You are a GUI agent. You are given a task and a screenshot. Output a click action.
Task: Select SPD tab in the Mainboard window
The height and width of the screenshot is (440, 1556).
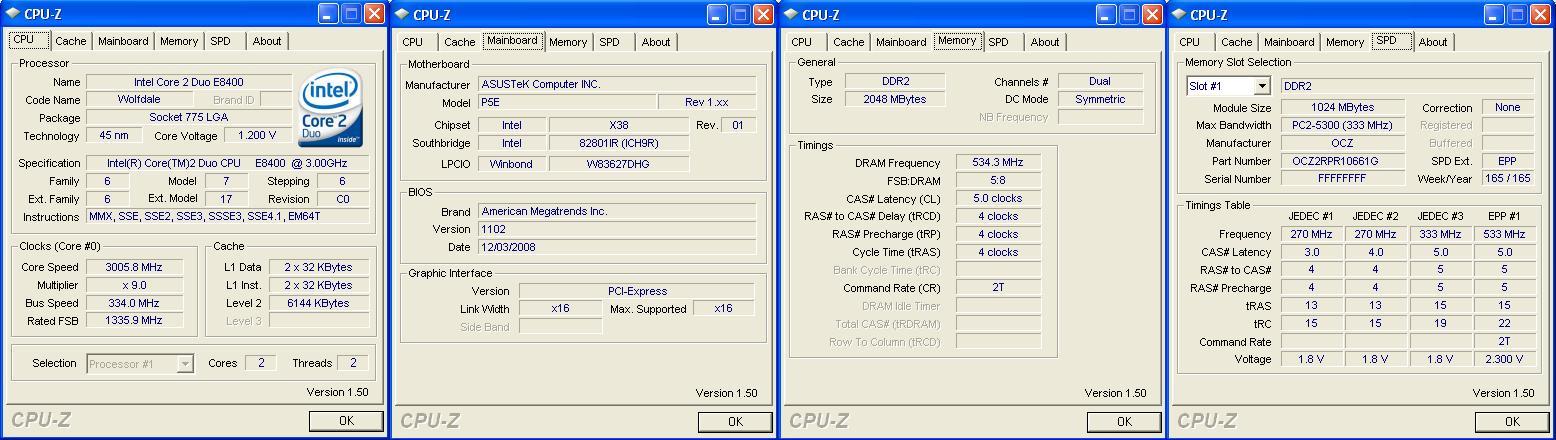click(609, 42)
